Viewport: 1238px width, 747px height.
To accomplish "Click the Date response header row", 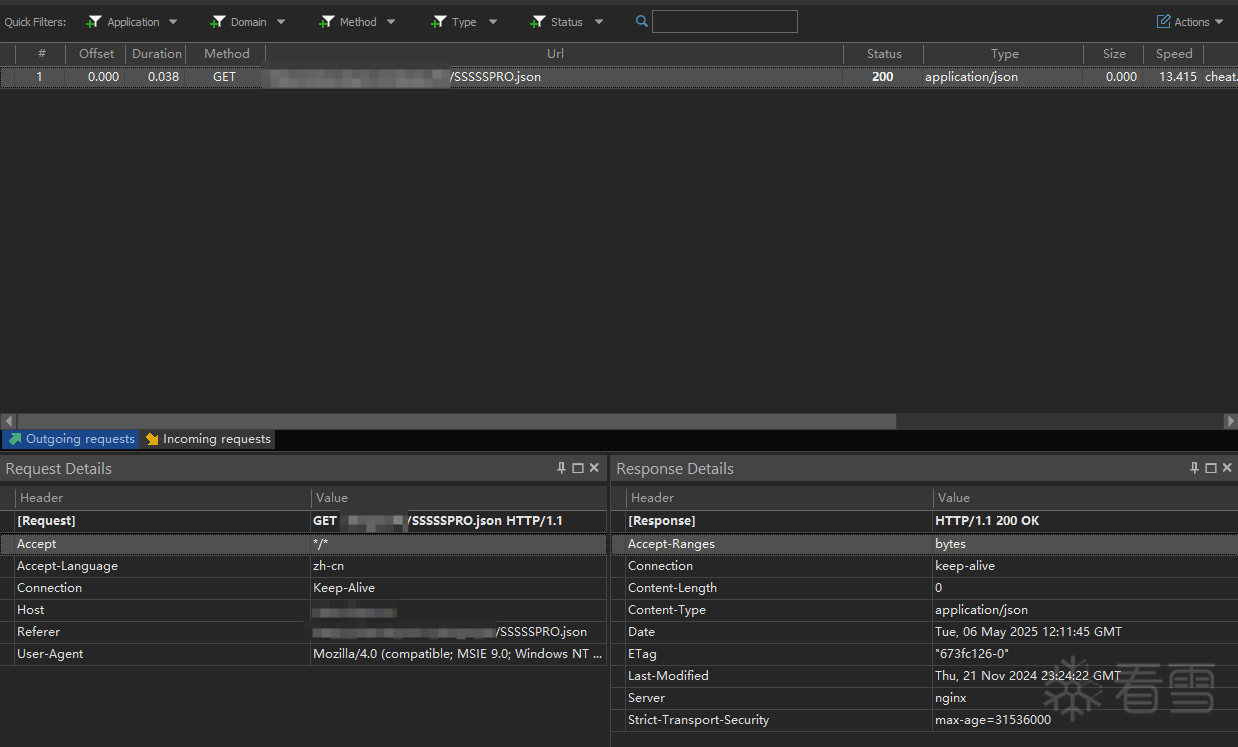I will click(925, 632).
